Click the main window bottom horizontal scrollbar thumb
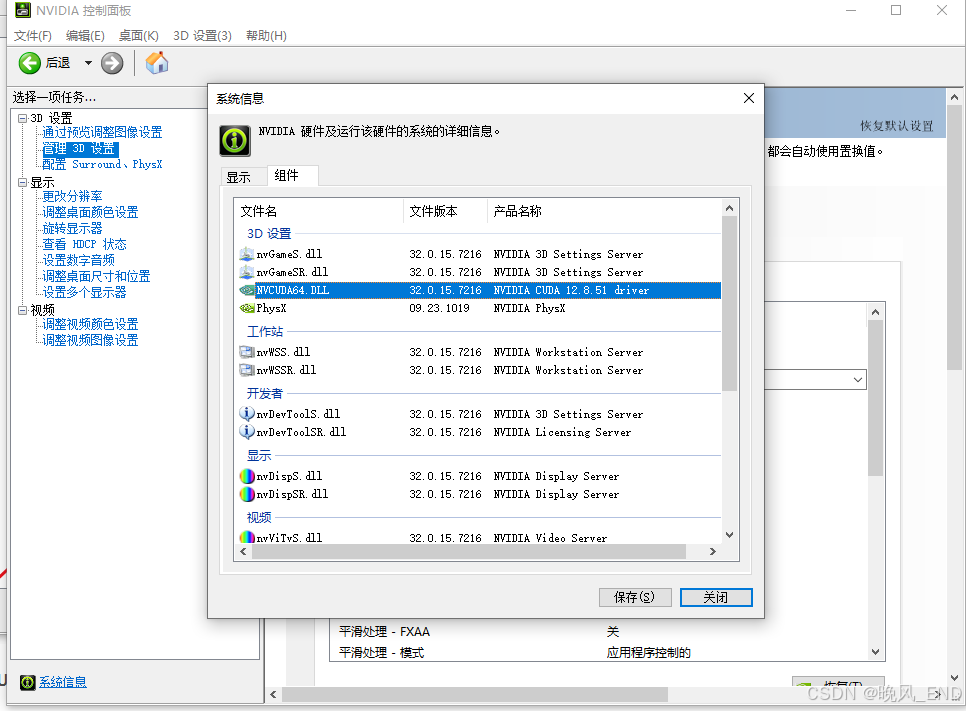This screenshot has height=711, width=966. [474, 694]
